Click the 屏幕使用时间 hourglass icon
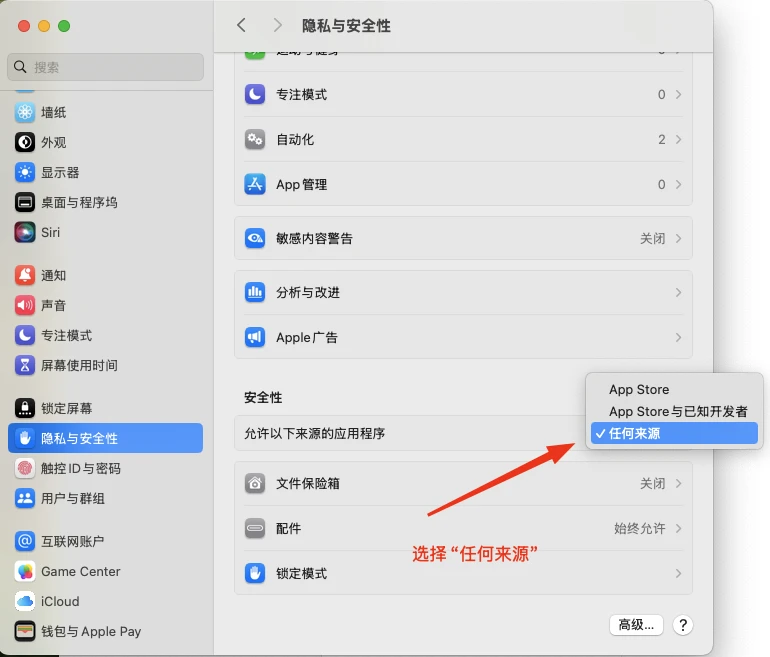Viewport: 770px width, 657px height. click(x=25, y=365)
